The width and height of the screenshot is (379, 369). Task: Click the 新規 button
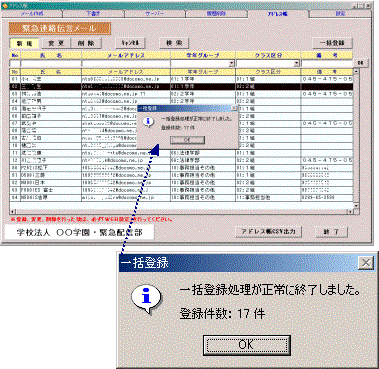pos(24,43)
